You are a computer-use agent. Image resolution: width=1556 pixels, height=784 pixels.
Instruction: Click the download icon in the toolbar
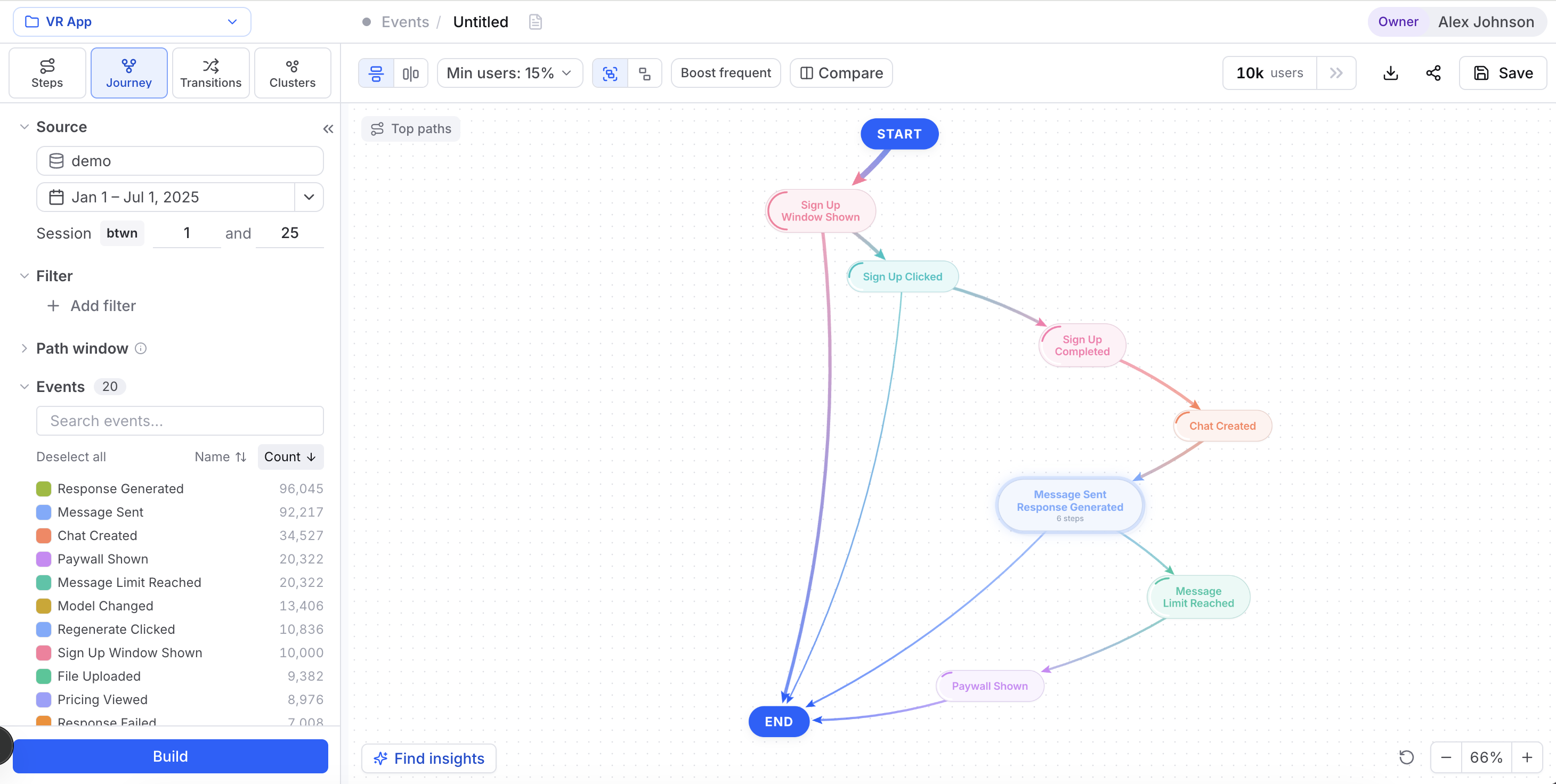[1390, 73]
